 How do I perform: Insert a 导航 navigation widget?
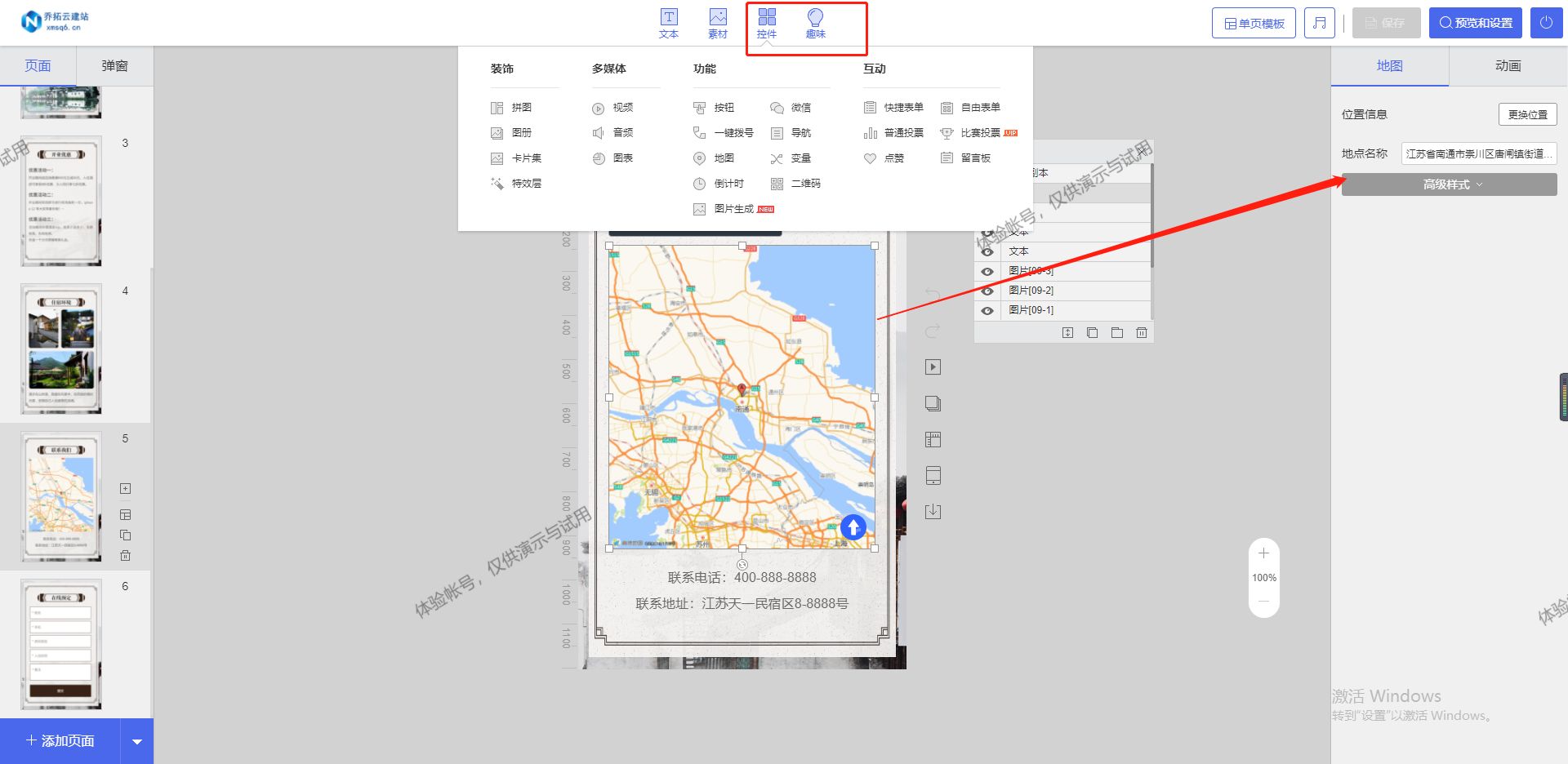[x=791, y=133]
